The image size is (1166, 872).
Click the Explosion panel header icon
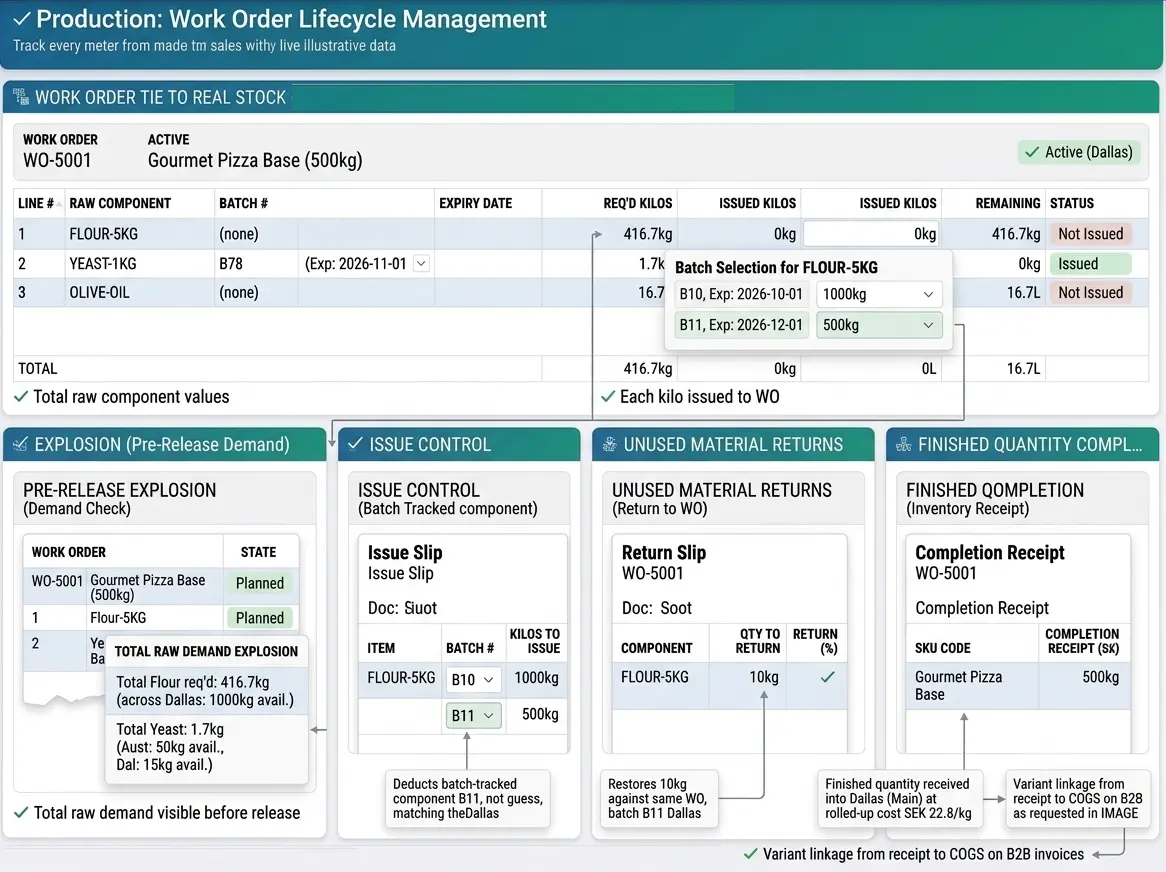tap(20, 445)
